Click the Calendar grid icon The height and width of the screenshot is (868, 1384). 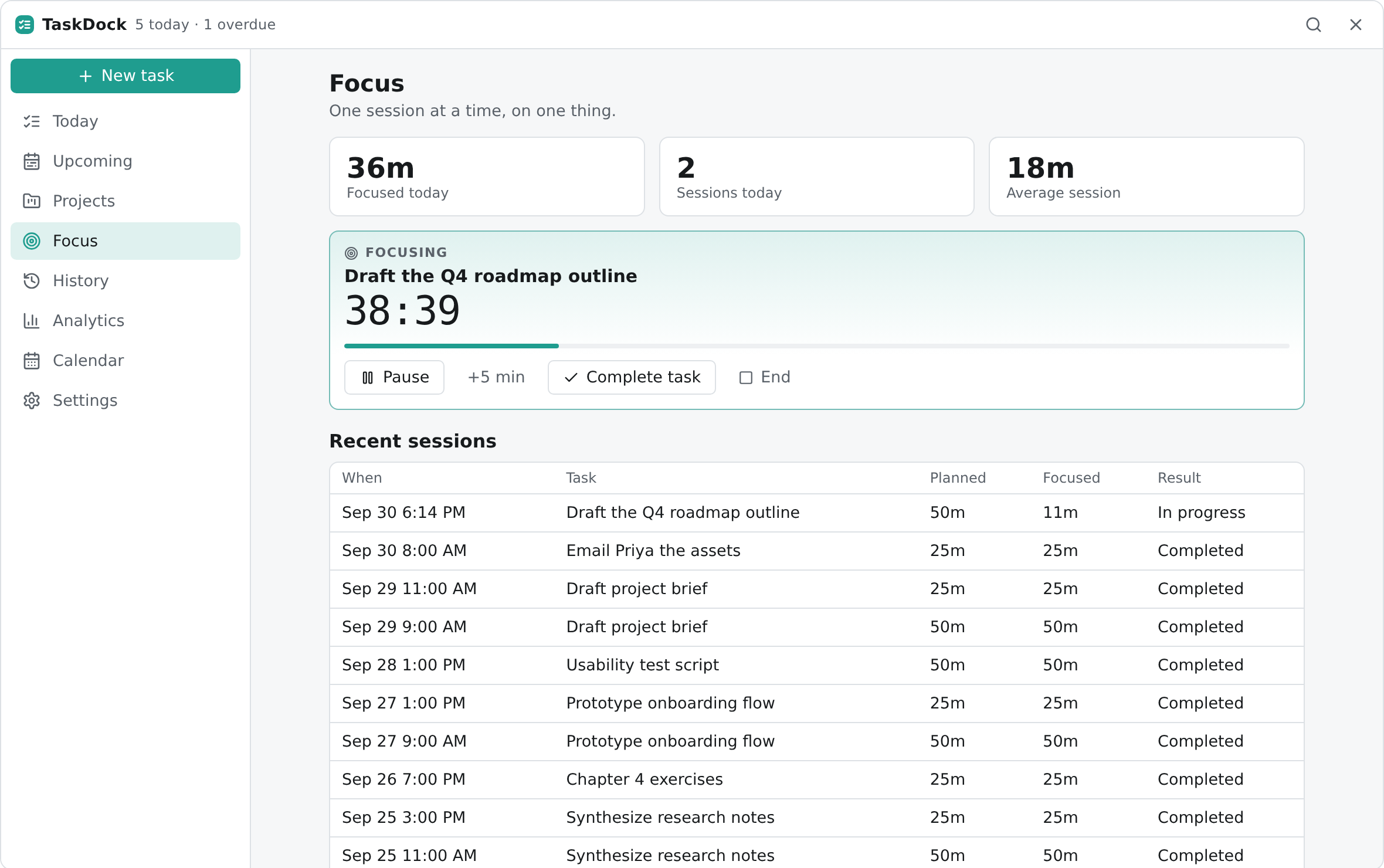click(32, 361)
